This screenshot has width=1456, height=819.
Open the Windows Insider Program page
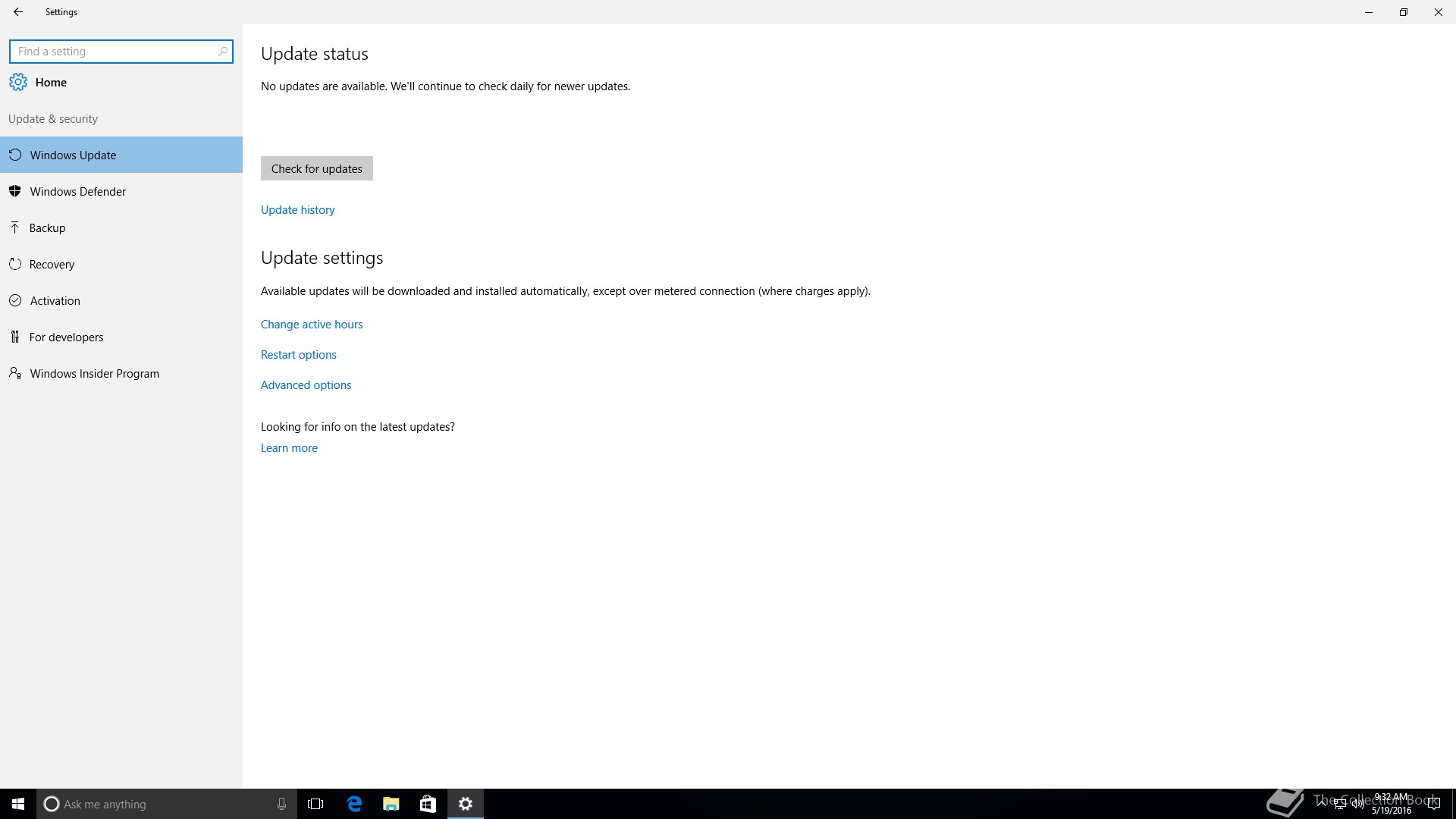pyautogui.click(x=121, y=373)
